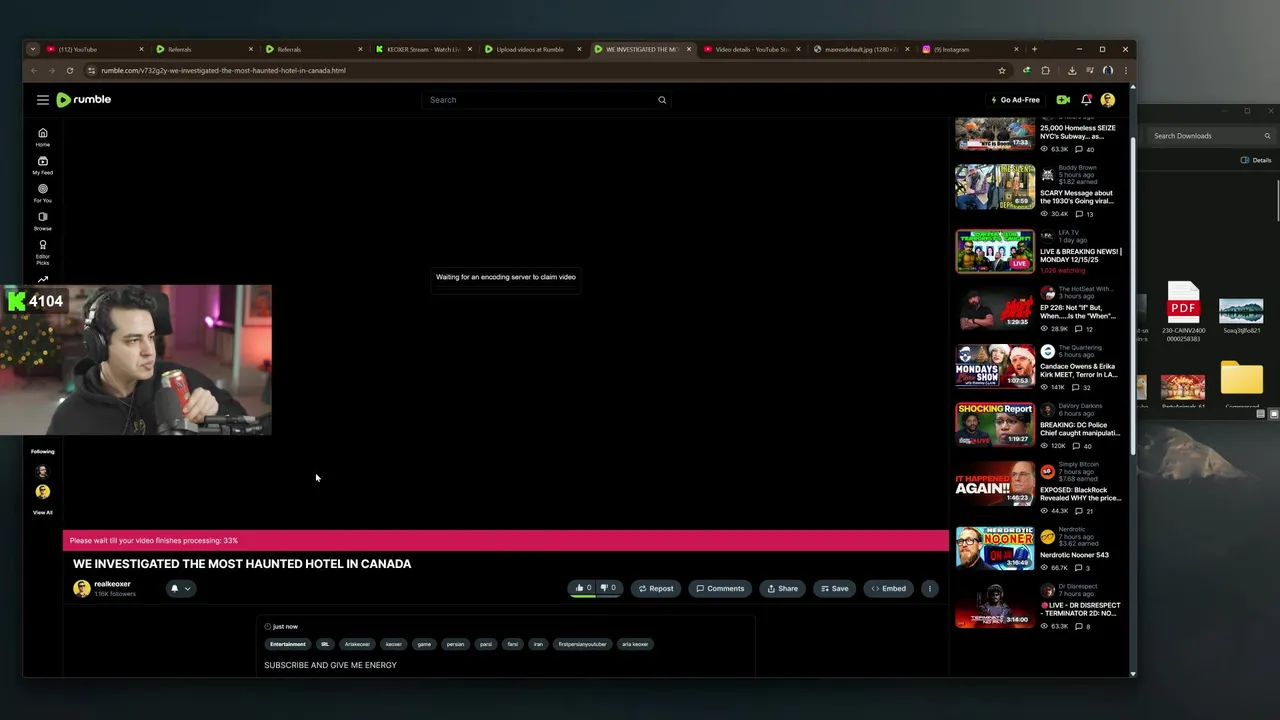Open the profile avatar menu
Screen dimensions: 1280x720
coord(1108,100)
